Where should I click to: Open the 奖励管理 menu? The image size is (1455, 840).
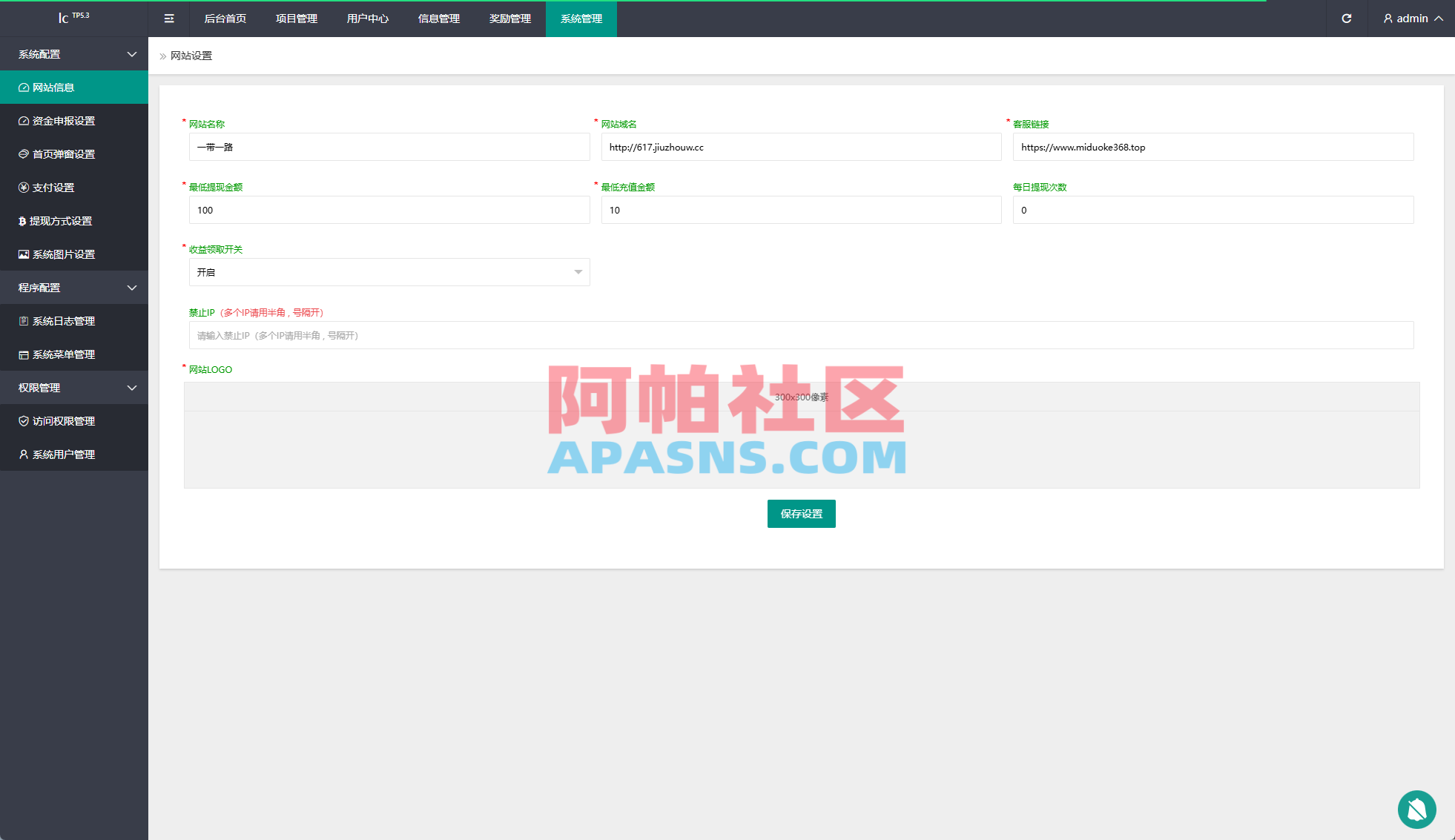coord(509,19)
